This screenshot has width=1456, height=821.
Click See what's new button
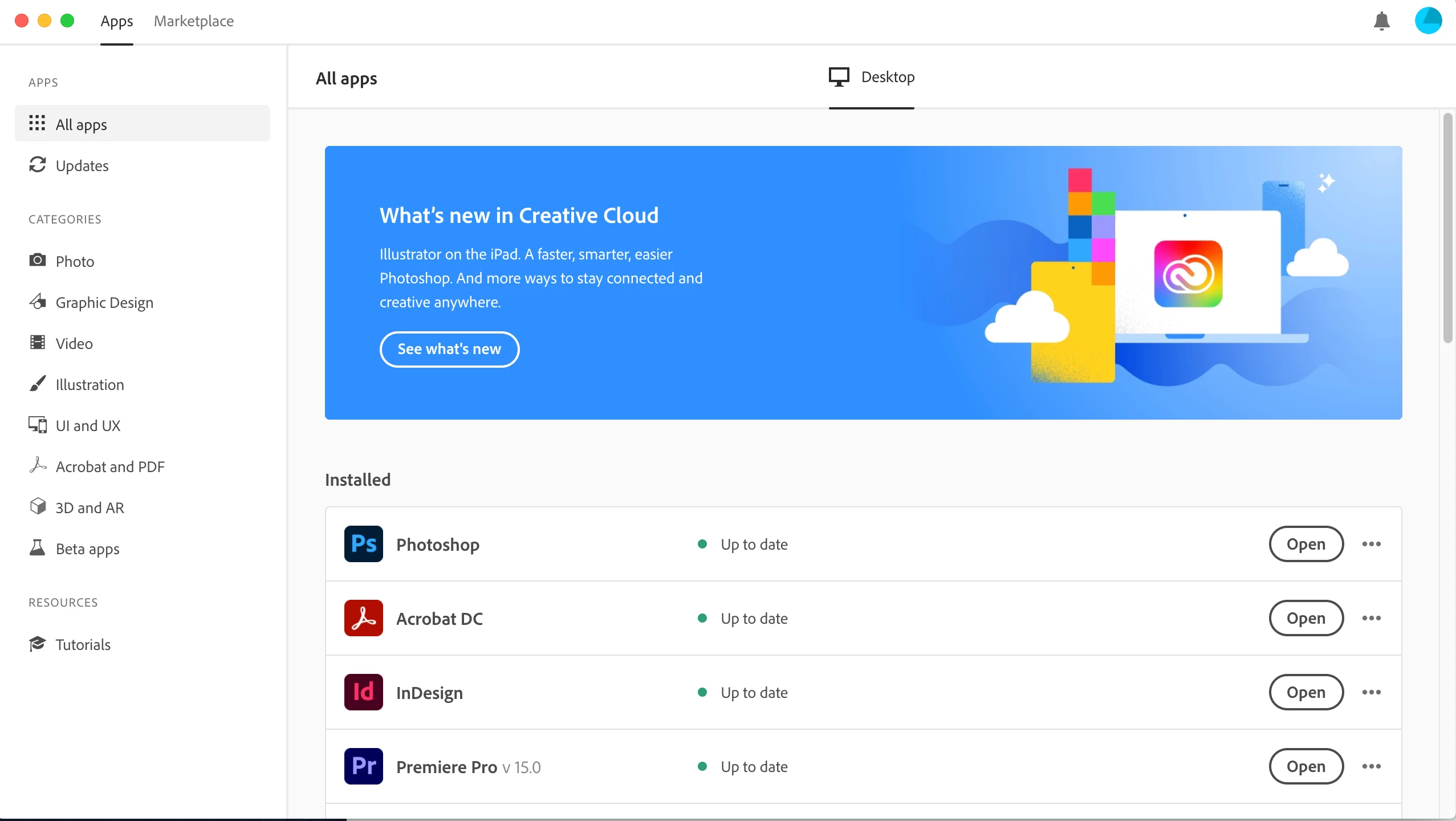coord(449,349)
